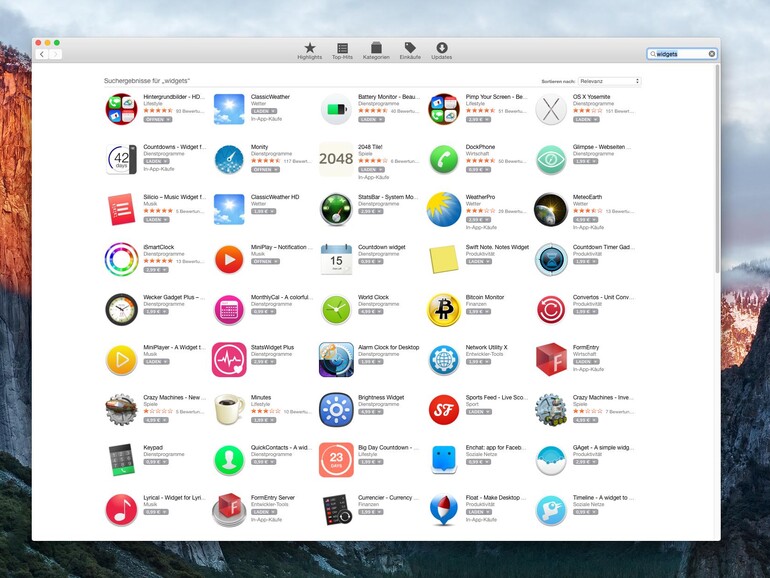Click the window's vertical scrollbar
Viewport: 770px width, 578px height.
(x=717, y=169)
